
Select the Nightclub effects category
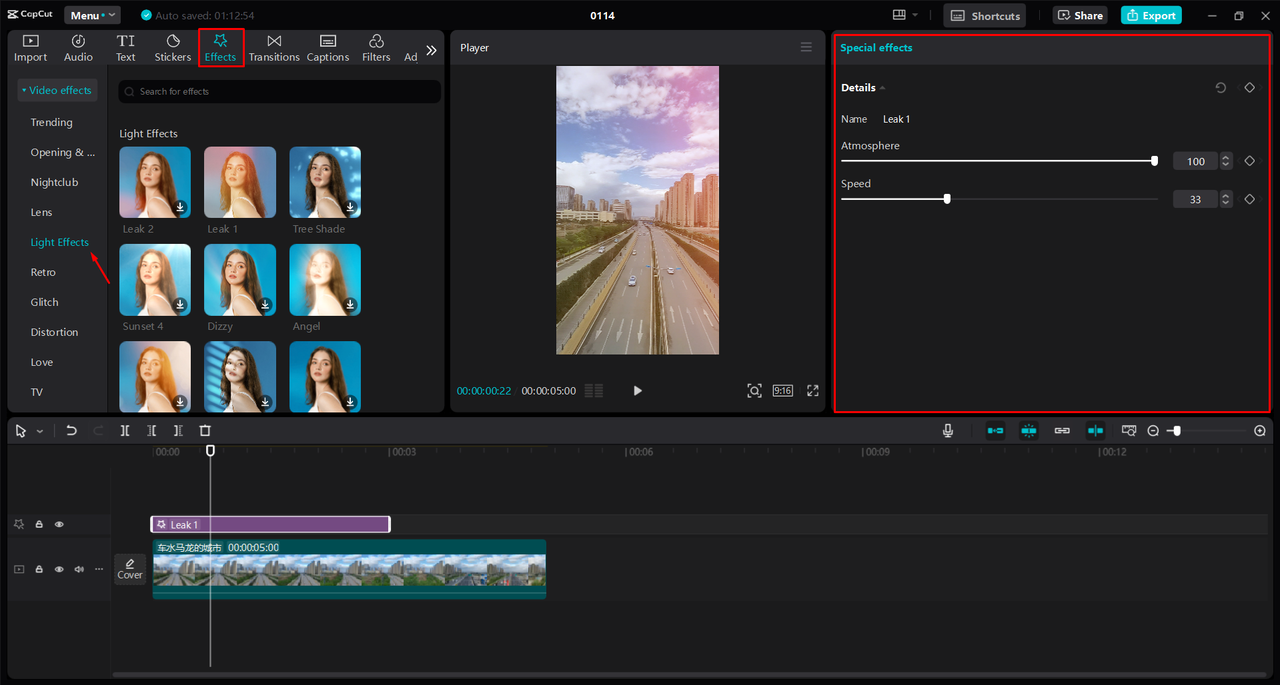[x=54, y=182]
